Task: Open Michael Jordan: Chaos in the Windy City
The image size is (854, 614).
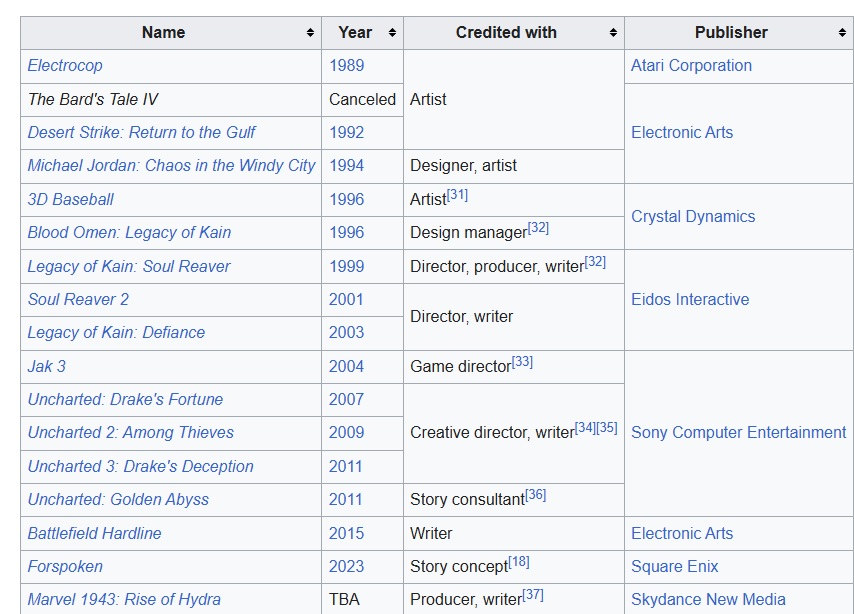Action: 172,166
